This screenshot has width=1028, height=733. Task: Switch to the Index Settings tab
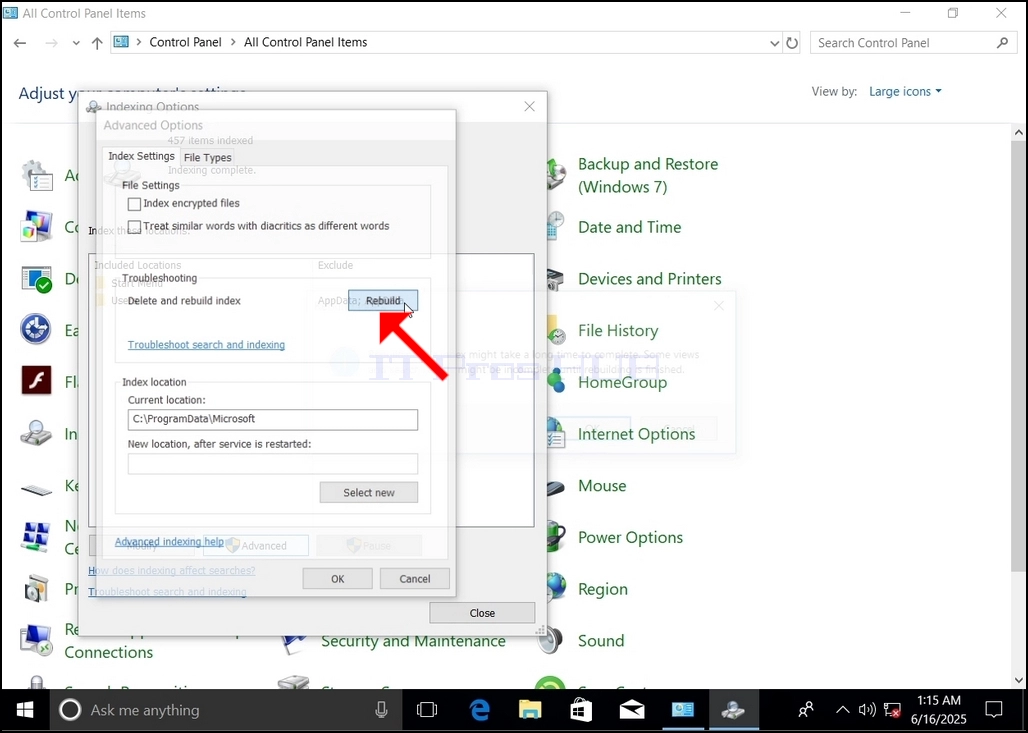coord(141,156)
